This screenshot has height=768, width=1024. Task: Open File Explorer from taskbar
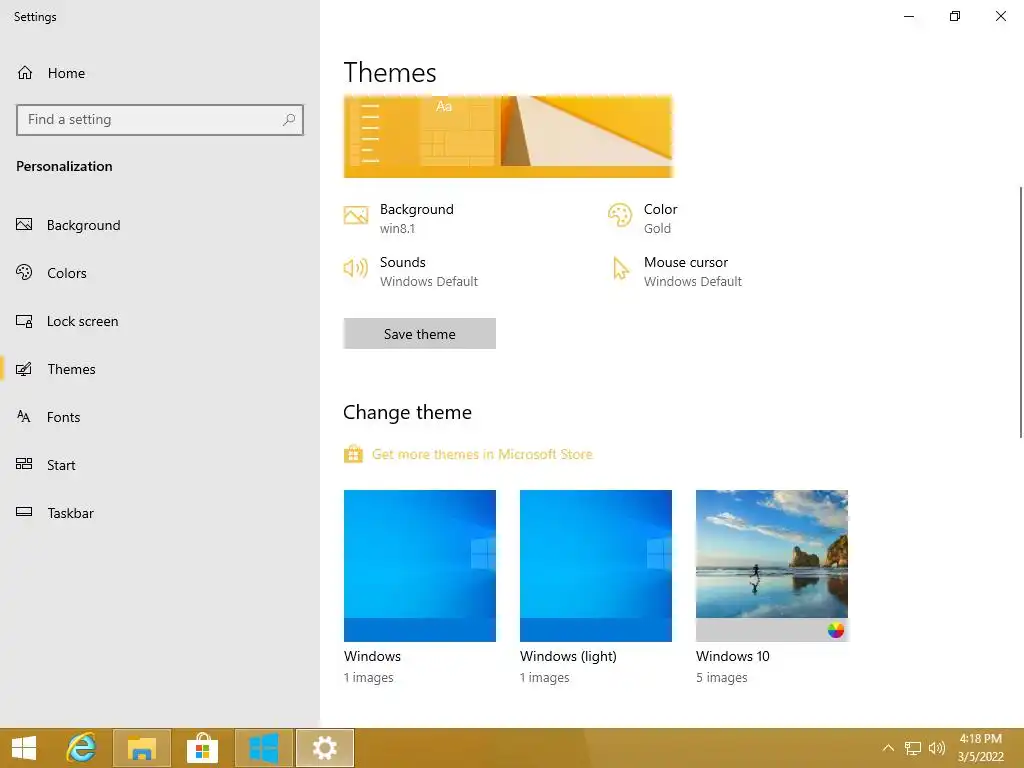pyautogui.click(x=142, y=748)
